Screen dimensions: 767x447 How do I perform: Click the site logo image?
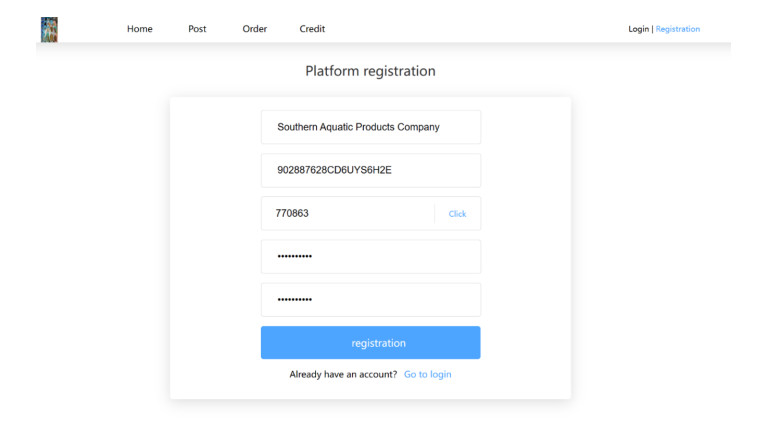49,29
